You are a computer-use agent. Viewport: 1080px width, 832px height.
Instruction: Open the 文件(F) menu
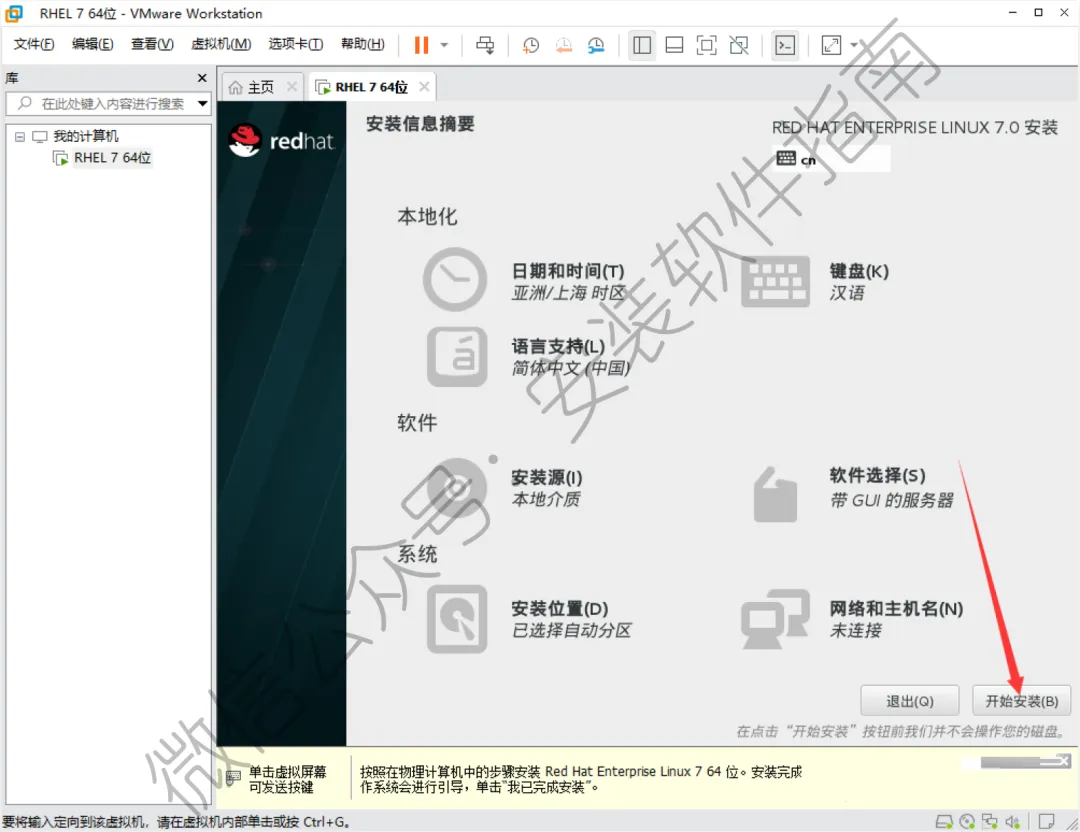[x=34, y=44]
